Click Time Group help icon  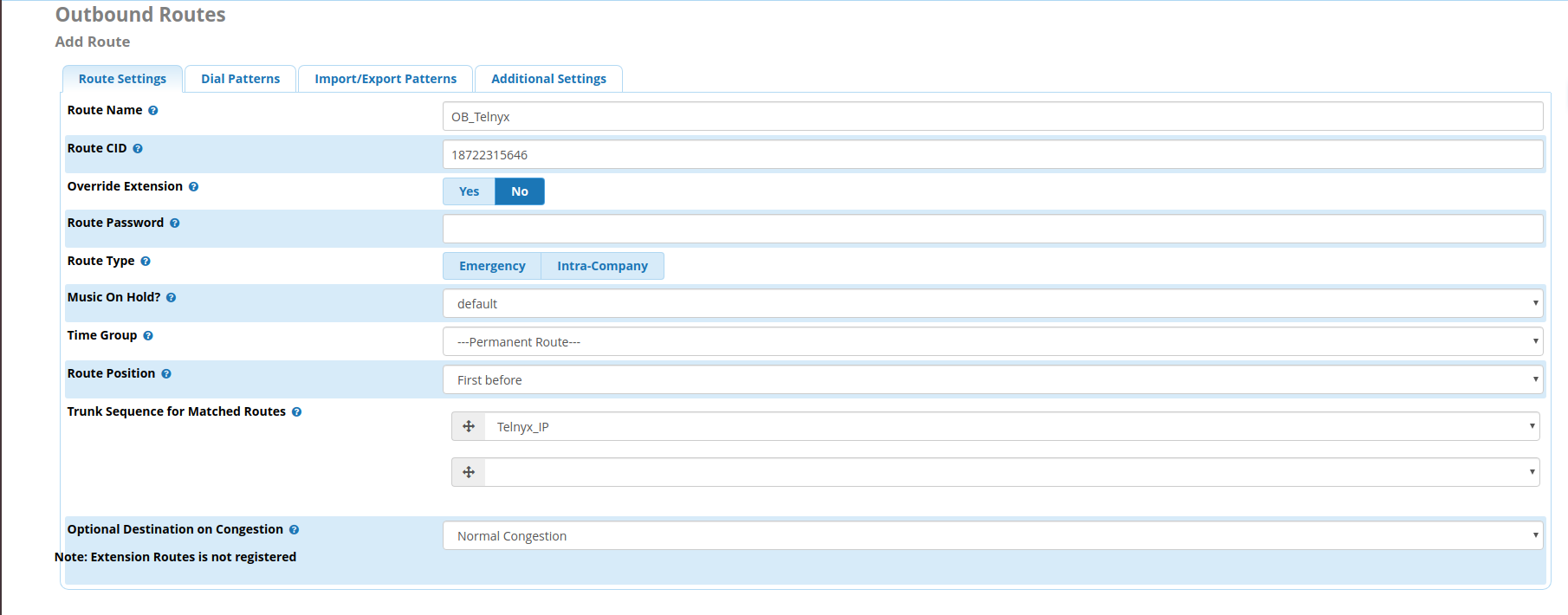pos(148,336)
